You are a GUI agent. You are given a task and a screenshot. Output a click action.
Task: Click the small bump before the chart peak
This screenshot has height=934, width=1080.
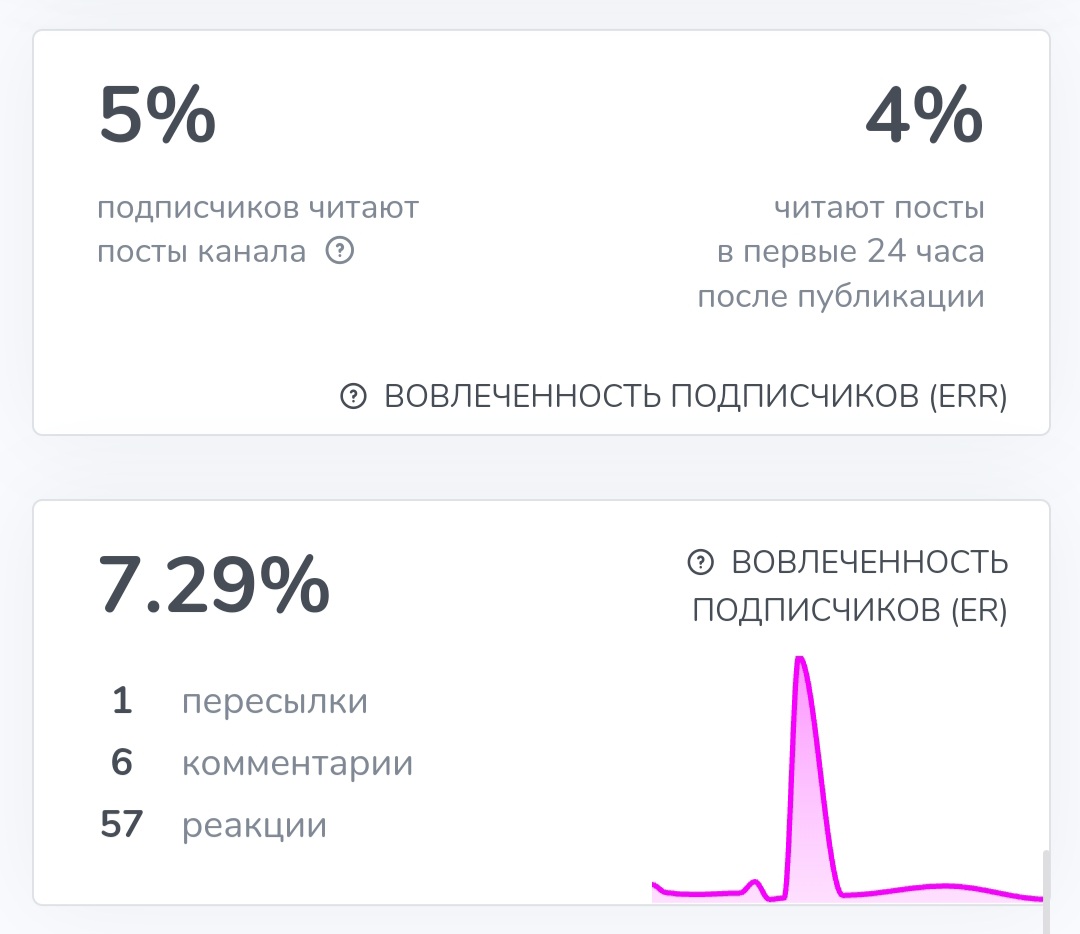tap(755, 884)
